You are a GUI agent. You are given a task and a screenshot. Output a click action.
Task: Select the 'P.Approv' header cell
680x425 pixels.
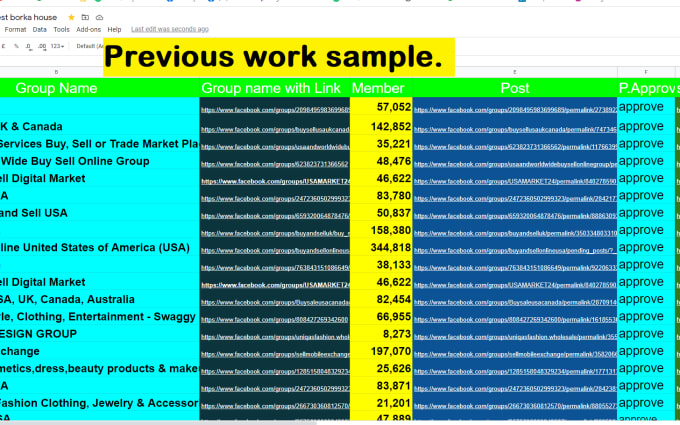click(646, 88)
